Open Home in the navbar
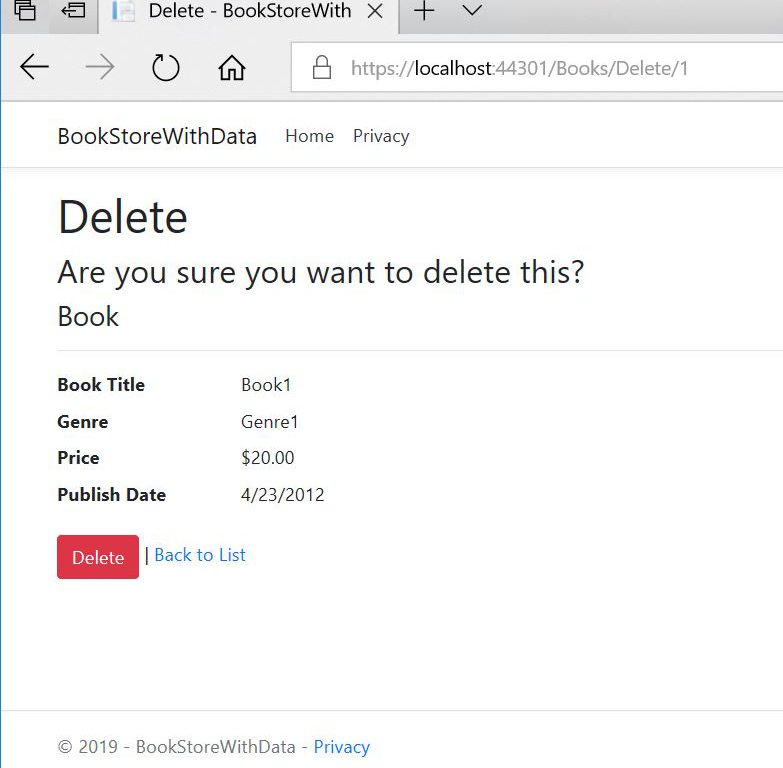783x768 pixels. [x=309, y=136]
